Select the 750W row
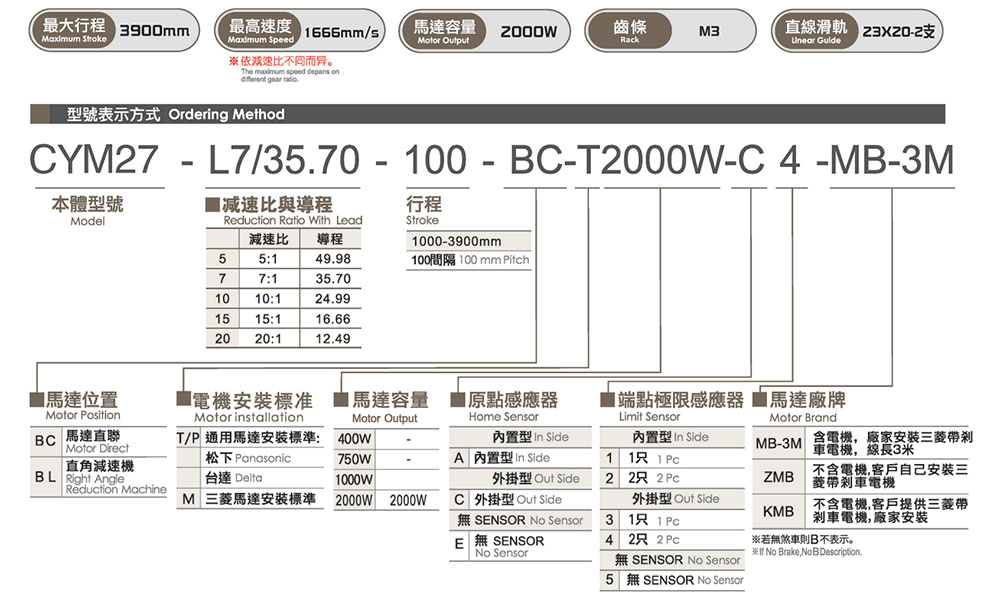 tap(386, 459)
